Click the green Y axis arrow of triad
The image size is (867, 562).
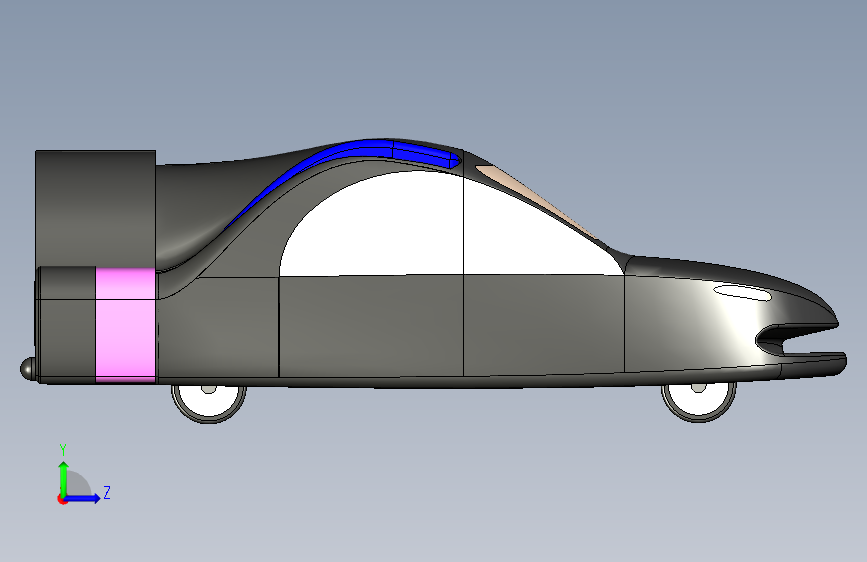tap(64, 478)
